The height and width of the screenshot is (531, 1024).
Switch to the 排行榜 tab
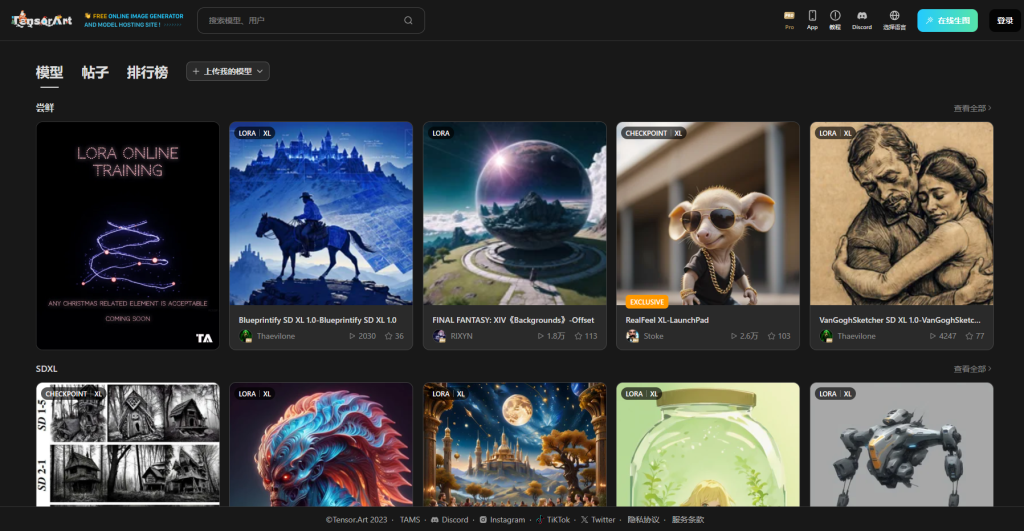point(147,72)
